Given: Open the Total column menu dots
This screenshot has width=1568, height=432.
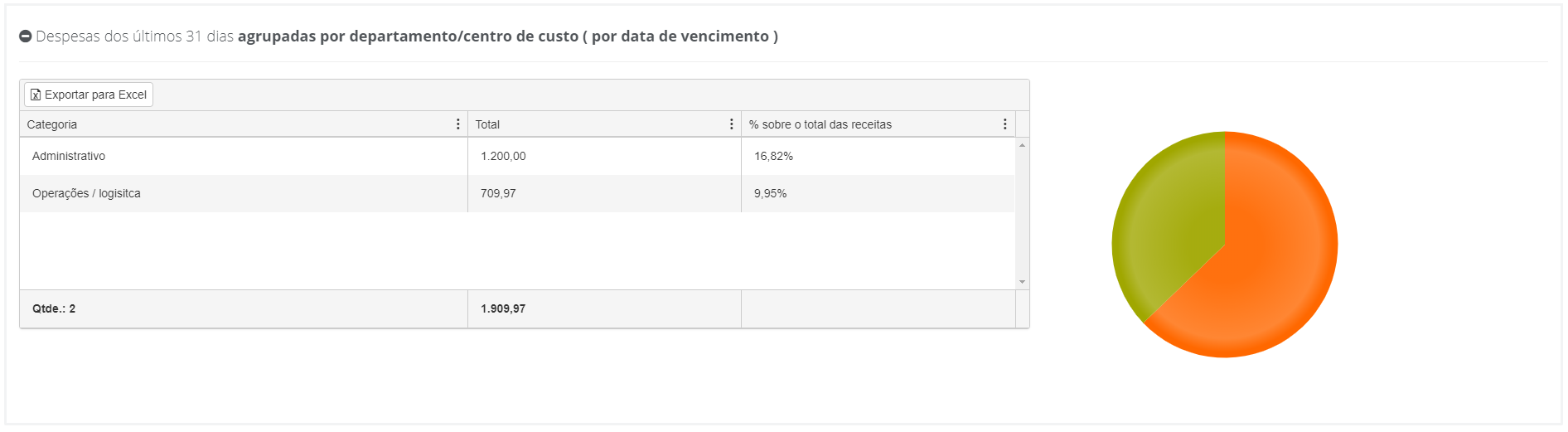Looking at the screenshot, I should 731,124.
